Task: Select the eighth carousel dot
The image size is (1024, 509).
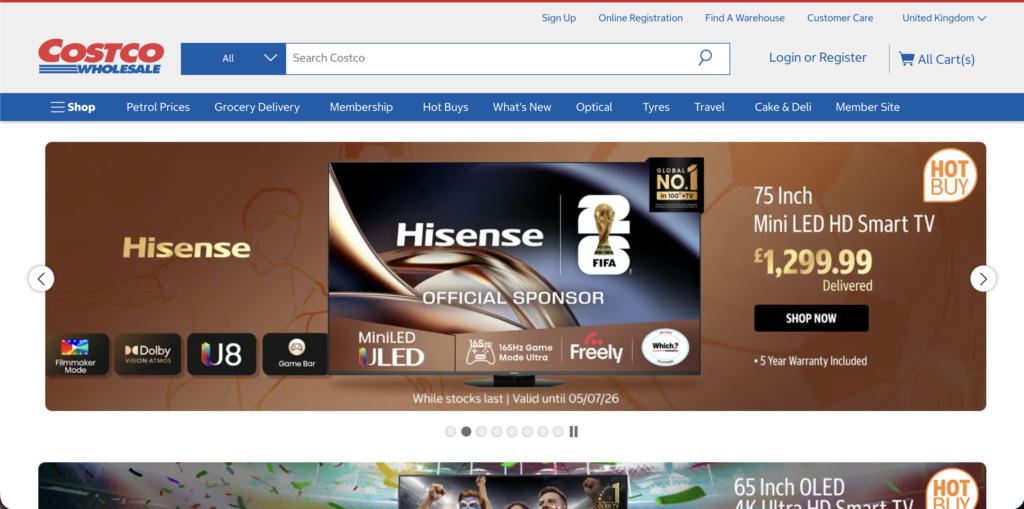Action: coord(558,432)
